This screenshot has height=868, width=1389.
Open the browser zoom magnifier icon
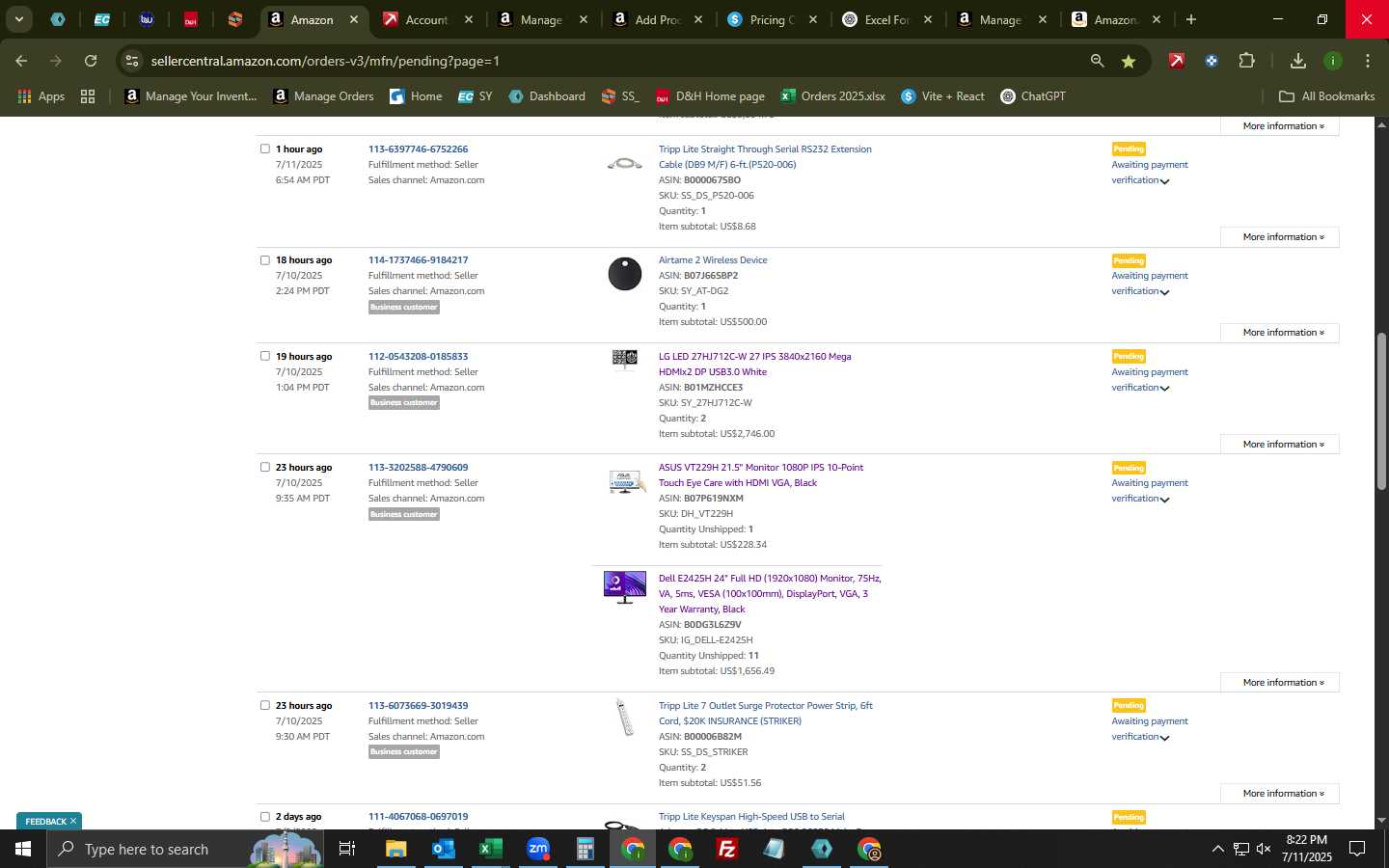pyautogui.click(x=1097, y=61)
